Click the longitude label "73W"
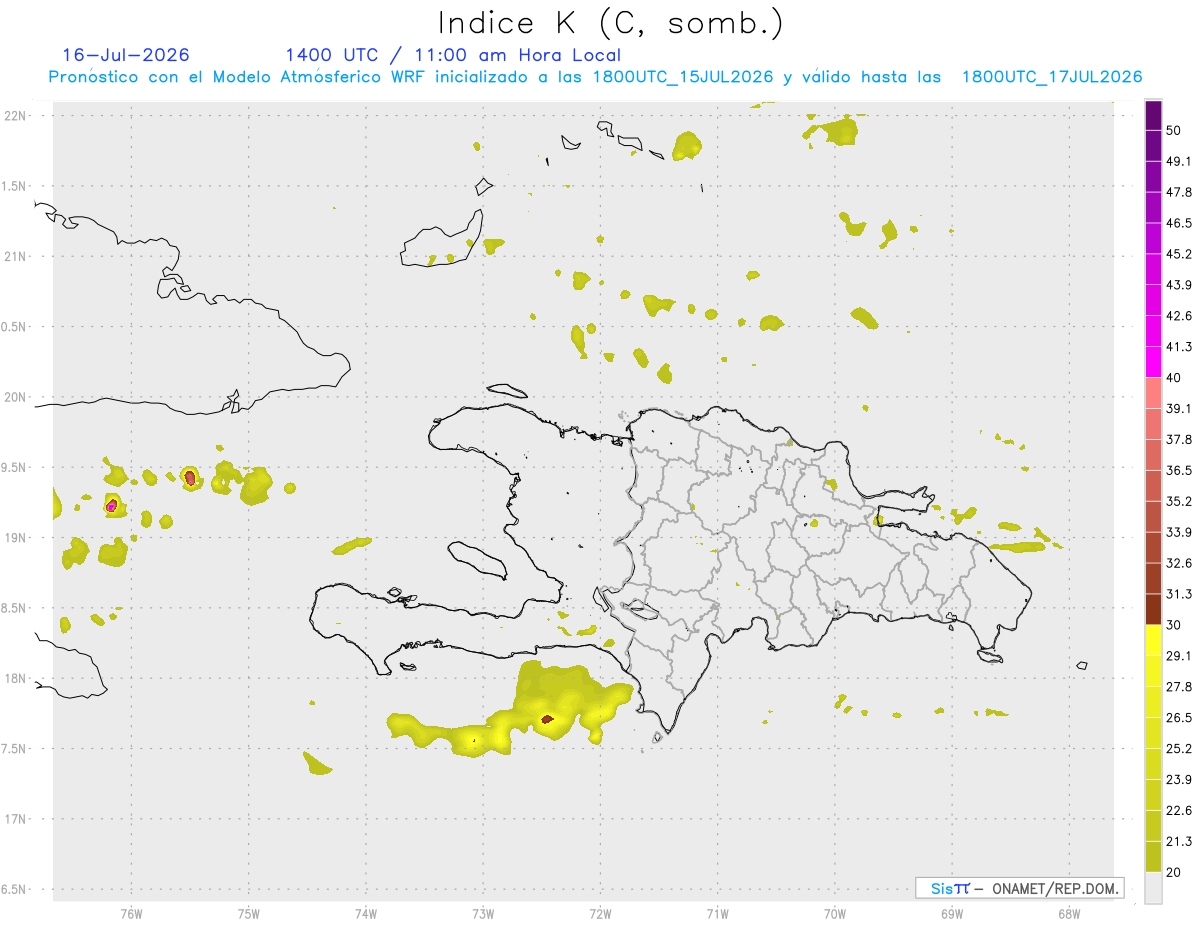Image resolution: width=1200 pixels, height=927 pixels. (483, 913)
